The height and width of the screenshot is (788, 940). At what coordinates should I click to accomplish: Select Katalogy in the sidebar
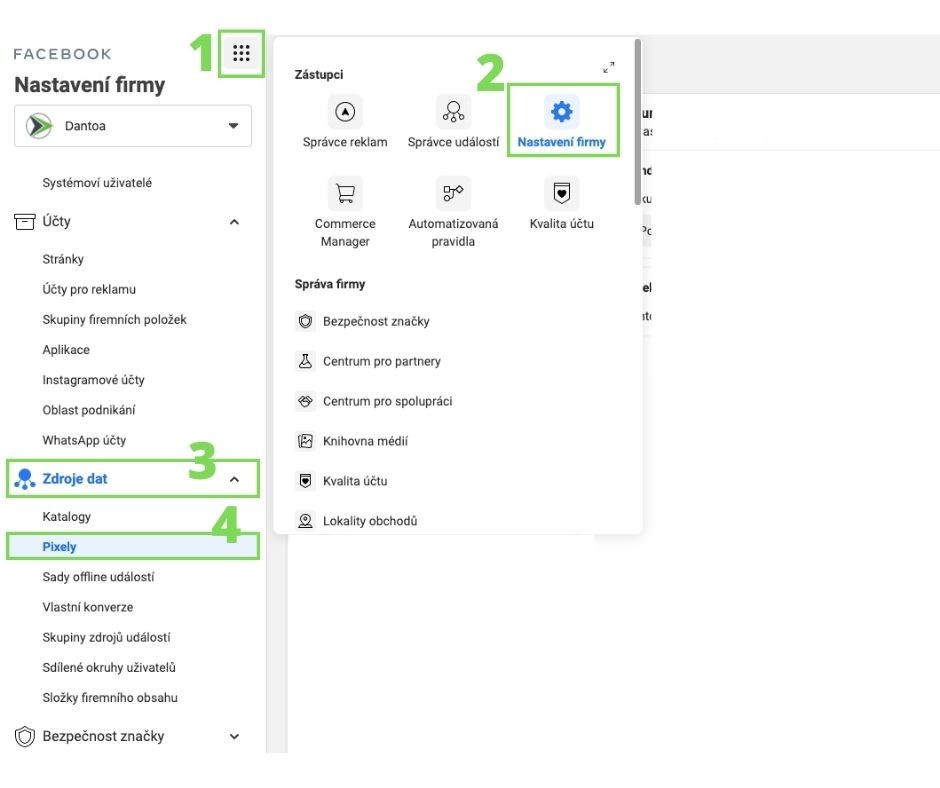(67, 517)
